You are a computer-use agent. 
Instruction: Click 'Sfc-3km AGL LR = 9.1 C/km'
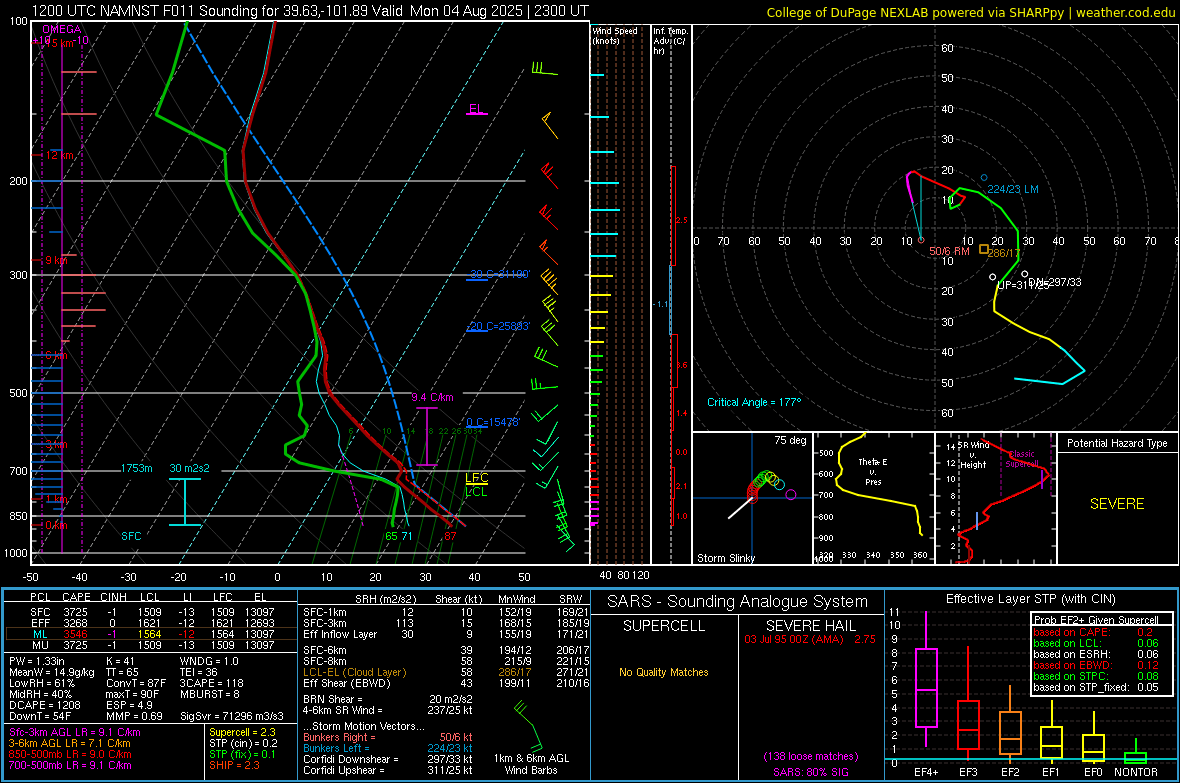coord(75,732)
